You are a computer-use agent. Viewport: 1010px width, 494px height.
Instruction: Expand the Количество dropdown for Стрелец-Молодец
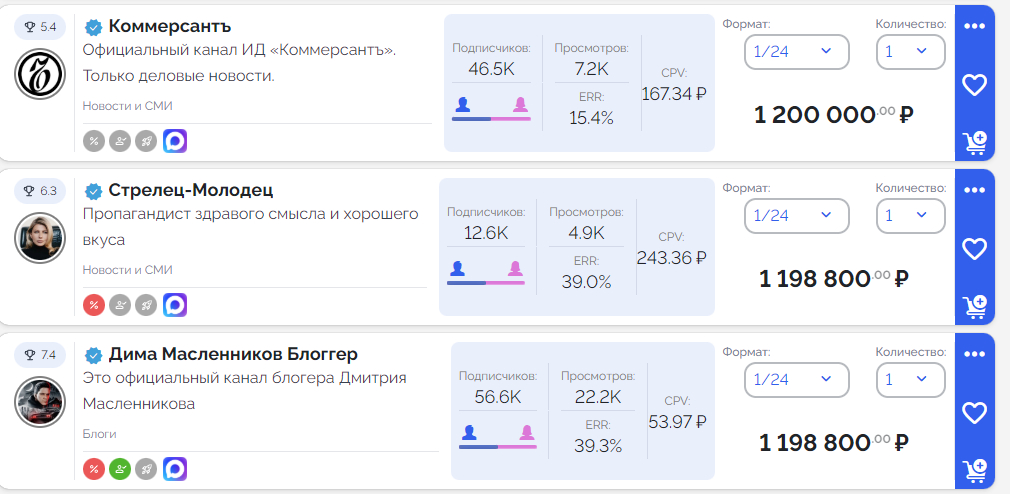click(x=910, y=216)
